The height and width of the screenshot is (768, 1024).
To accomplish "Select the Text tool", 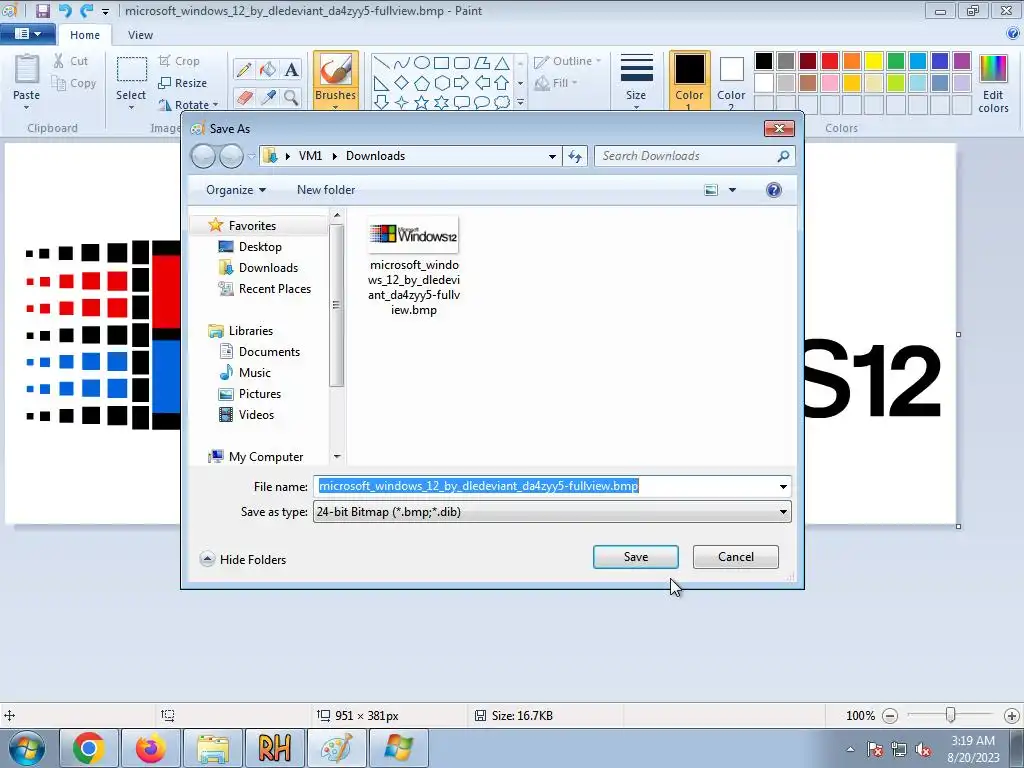I will 291,69.
